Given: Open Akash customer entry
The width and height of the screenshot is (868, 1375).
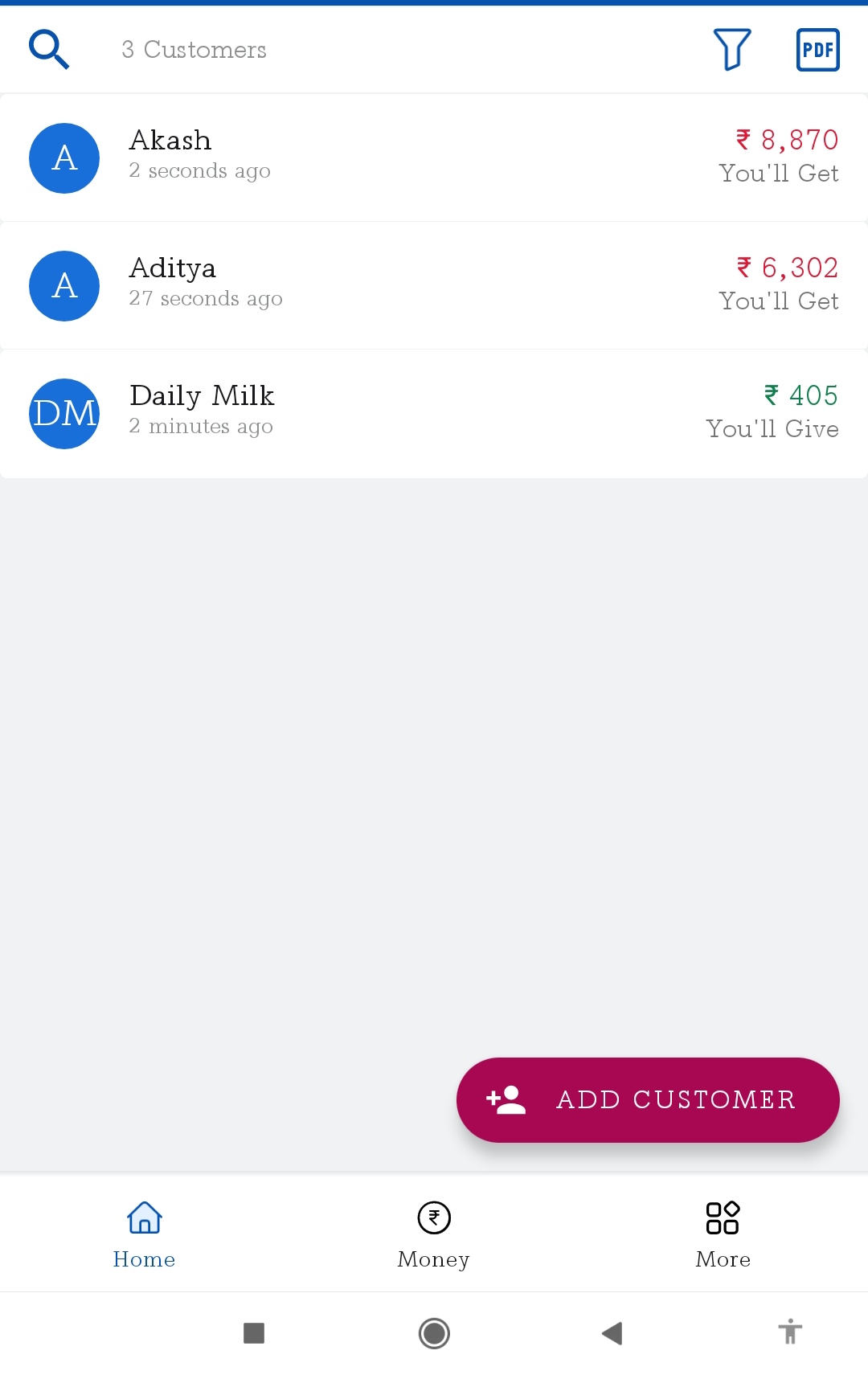Looking at the screenshot, I should [434, 158].
